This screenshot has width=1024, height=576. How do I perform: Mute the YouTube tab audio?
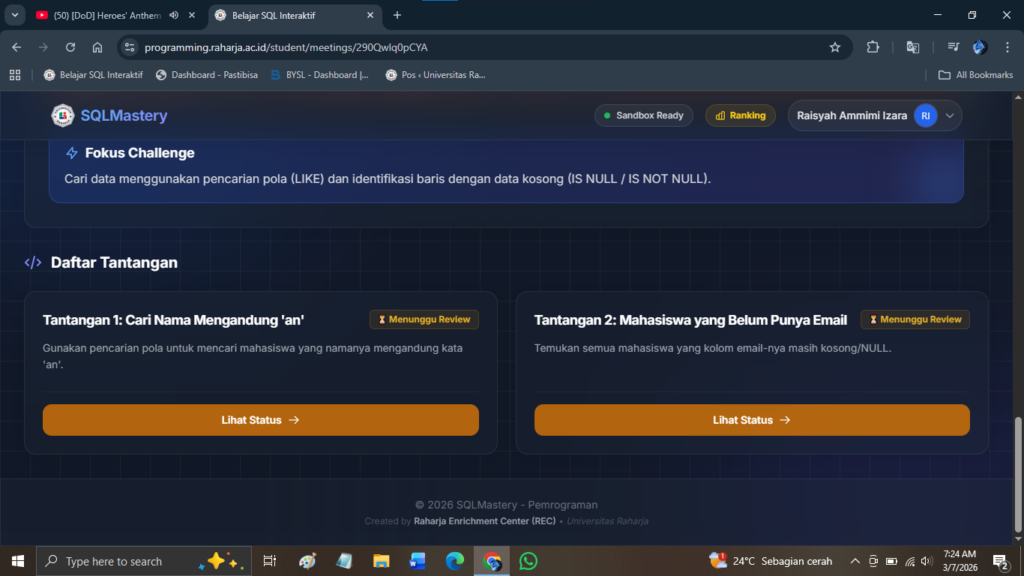pyautogui.click(x=175, y=15)
